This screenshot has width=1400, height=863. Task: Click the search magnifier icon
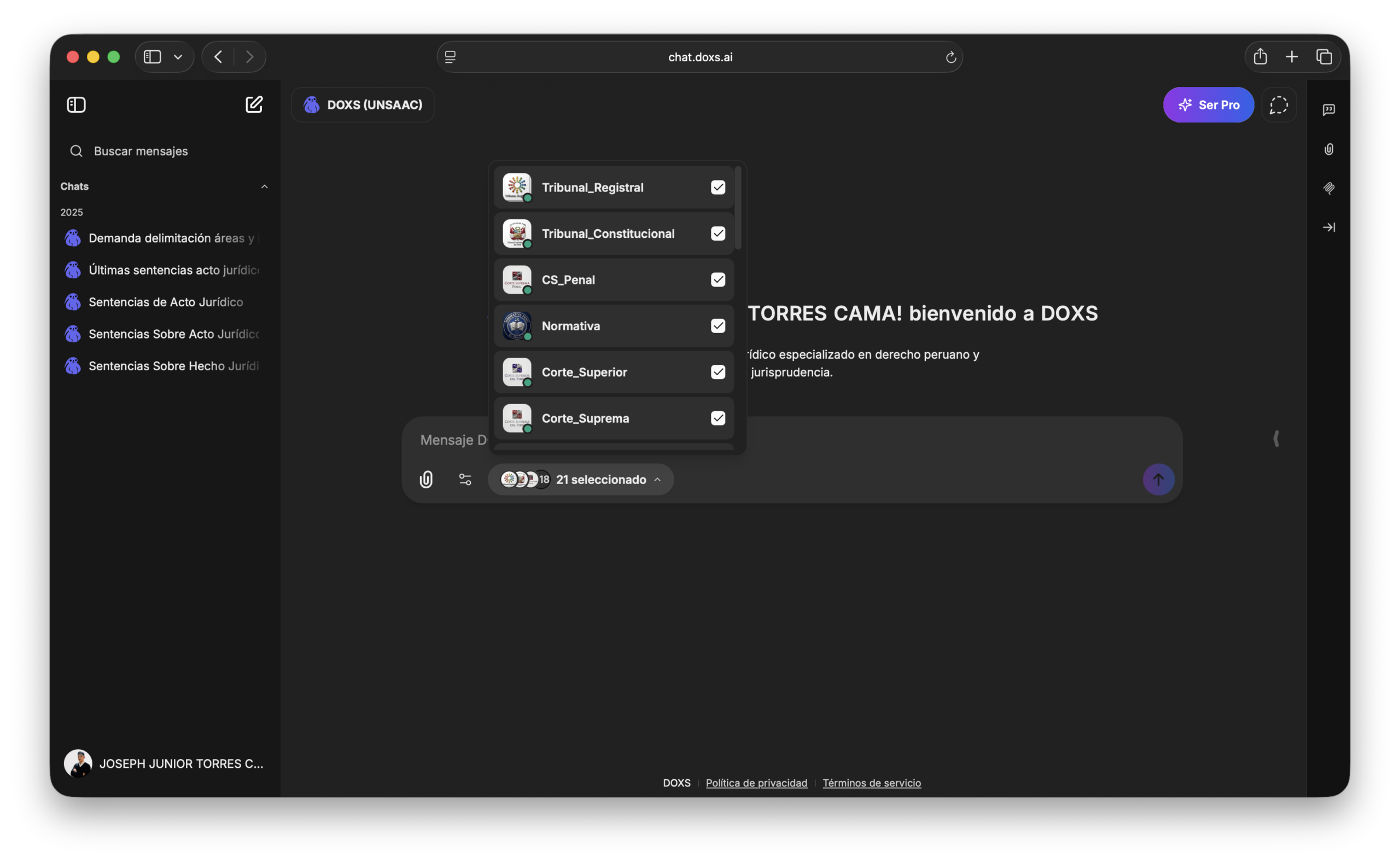[x=76, y=151]
